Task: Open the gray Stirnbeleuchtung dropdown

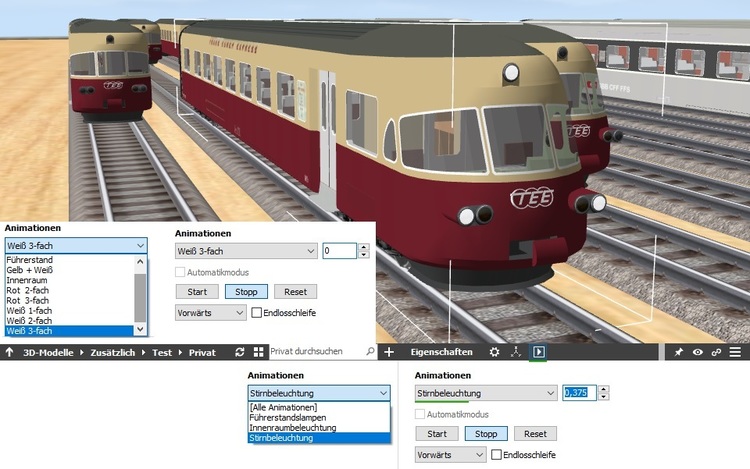Action: (486, 393)
